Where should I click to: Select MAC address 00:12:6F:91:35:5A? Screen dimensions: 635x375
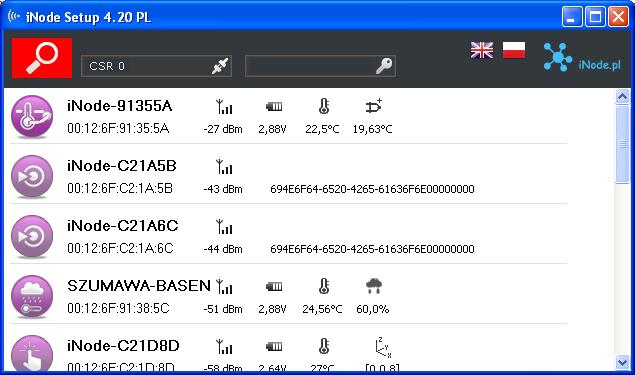pos(118,128)
